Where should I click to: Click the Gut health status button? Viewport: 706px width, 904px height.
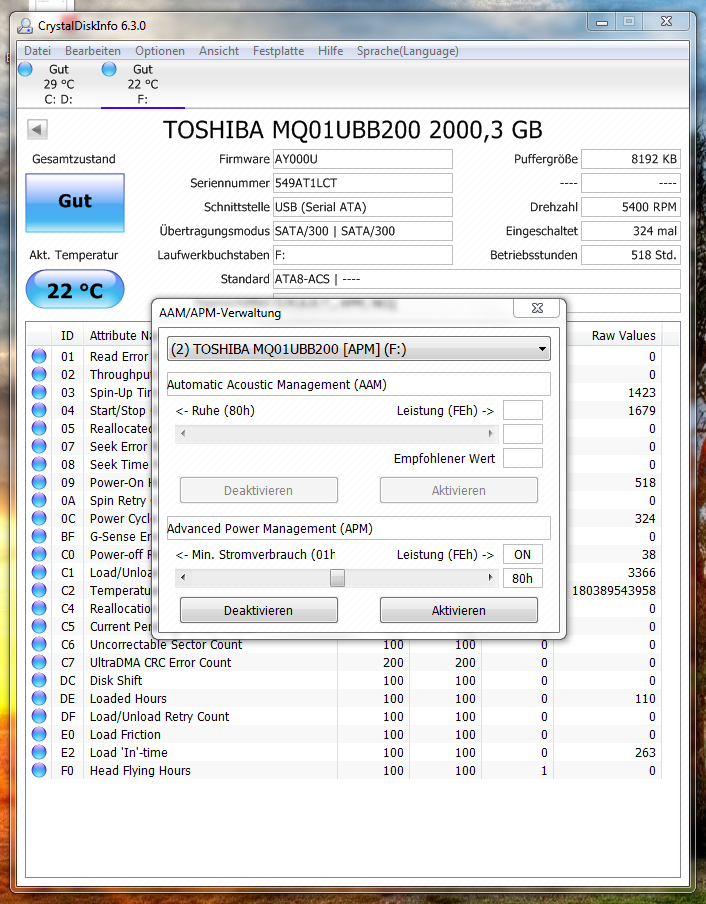[x=75, y=202]
